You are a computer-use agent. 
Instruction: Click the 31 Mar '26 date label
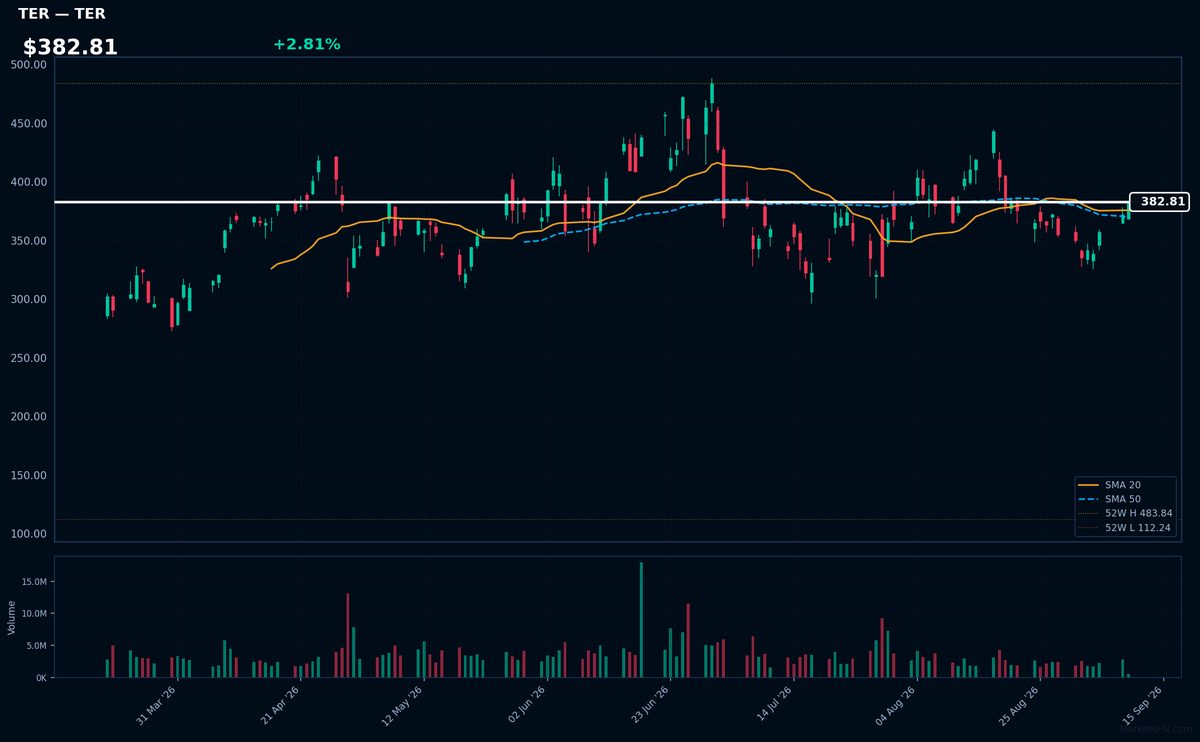[156, 706]
